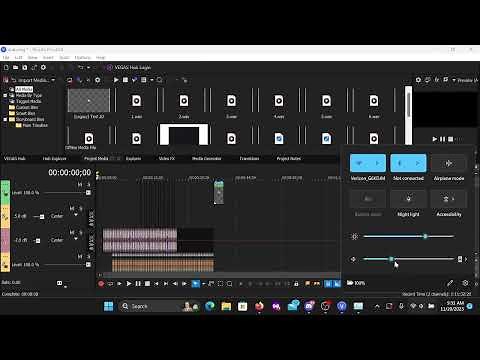Select the Custom Bins folder
This screenshot has height=360, width=480.
pyautogui.click(x=27, y=107)
